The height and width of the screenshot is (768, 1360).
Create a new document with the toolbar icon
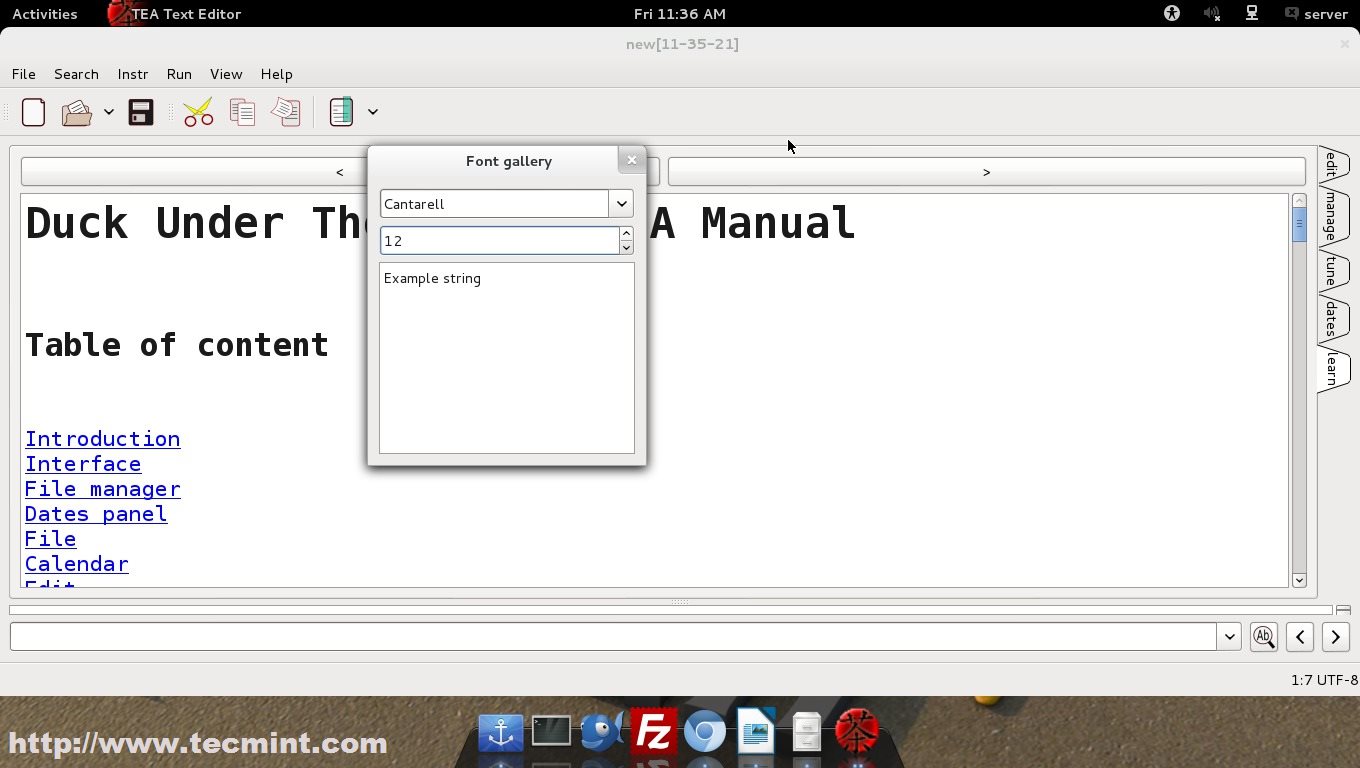(33, 112)
